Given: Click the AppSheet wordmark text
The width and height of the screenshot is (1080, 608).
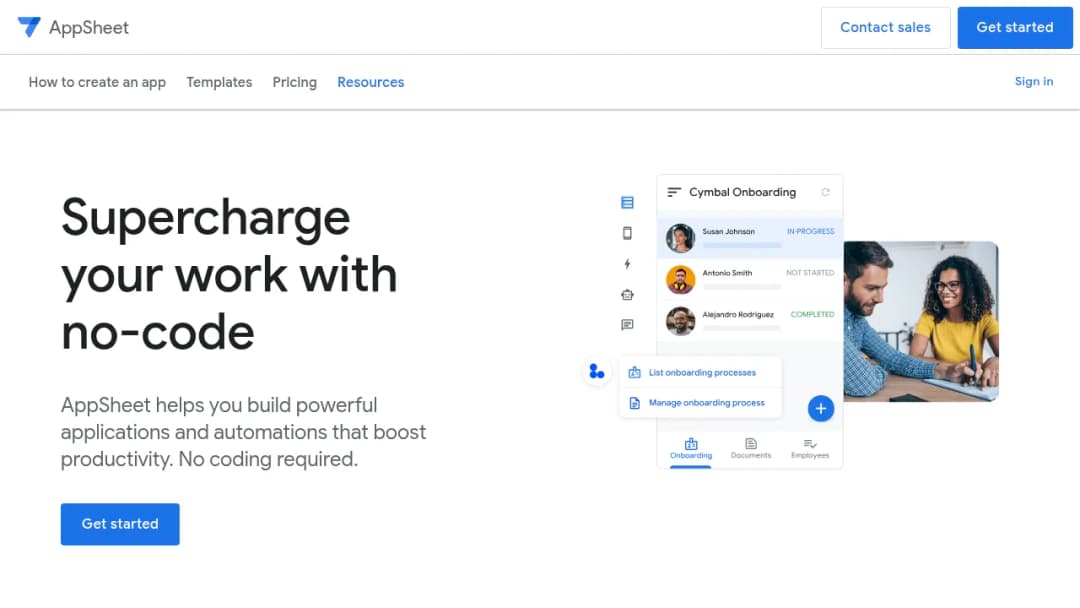Looking at the screenshot, I should click(x=89, y=28).
